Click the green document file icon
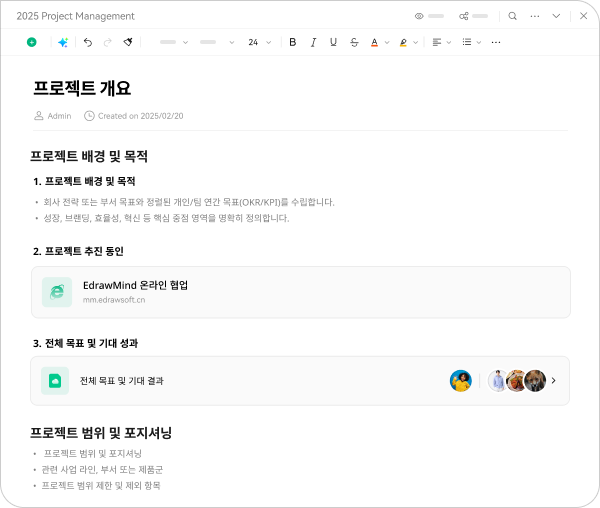This screenshot has height=508, width=600. (x=55, y=381)
